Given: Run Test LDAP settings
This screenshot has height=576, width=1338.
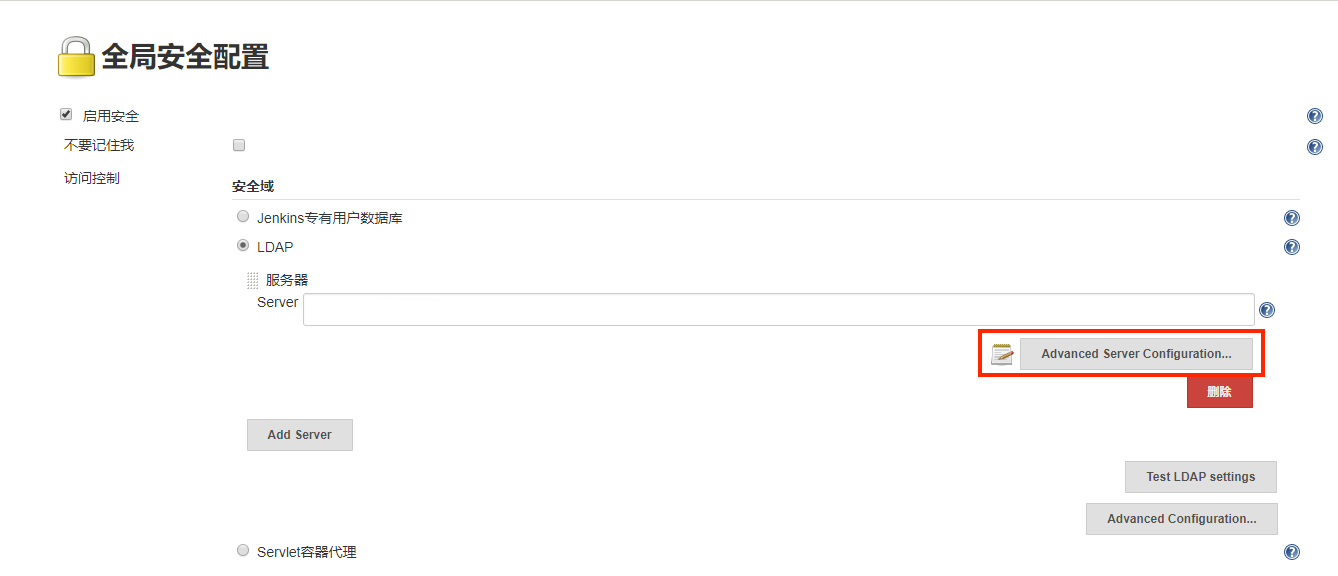Looking at the screenshot, I should pos(1200,477).
